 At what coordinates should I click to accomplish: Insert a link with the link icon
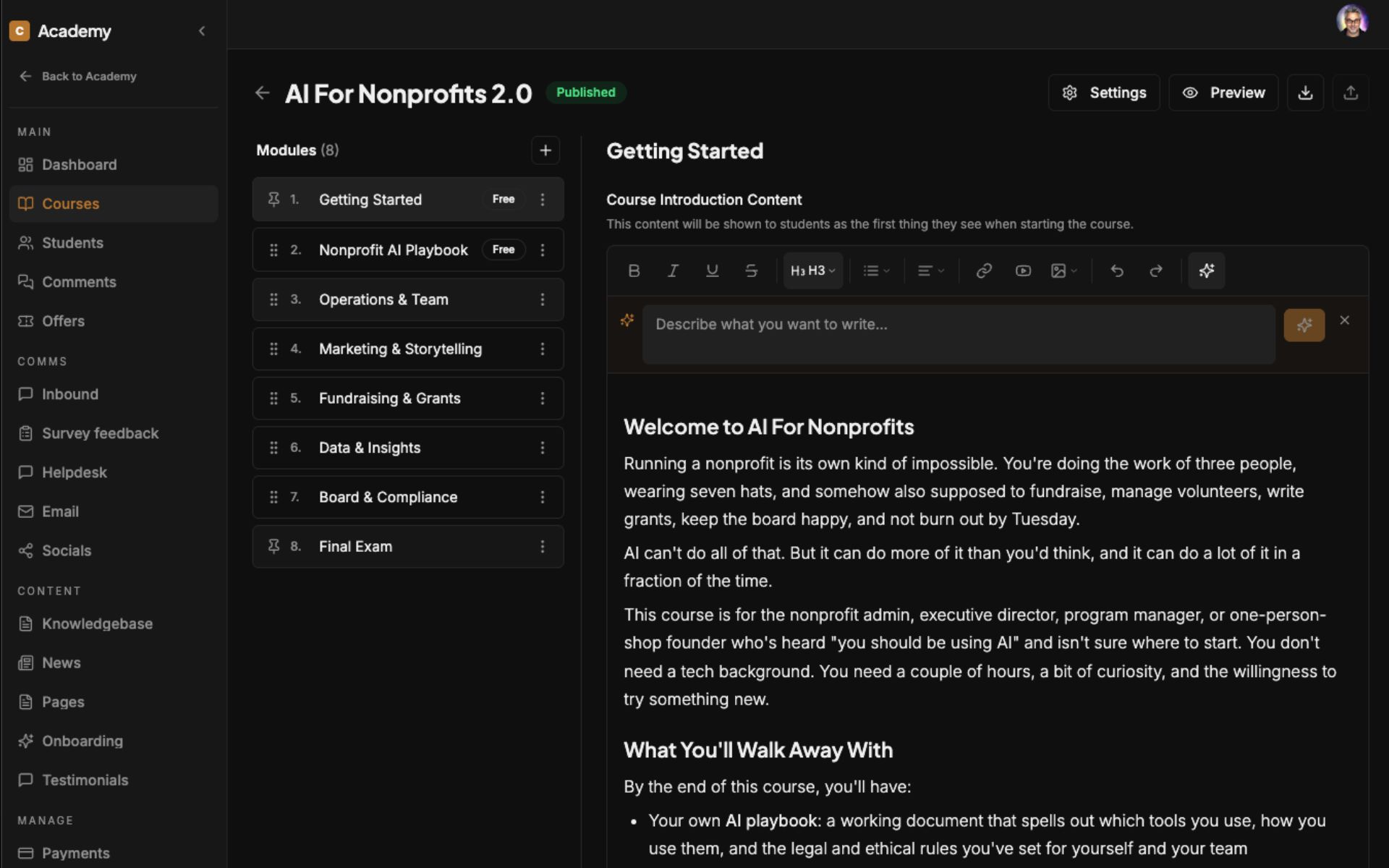click(x=983, y=271)
